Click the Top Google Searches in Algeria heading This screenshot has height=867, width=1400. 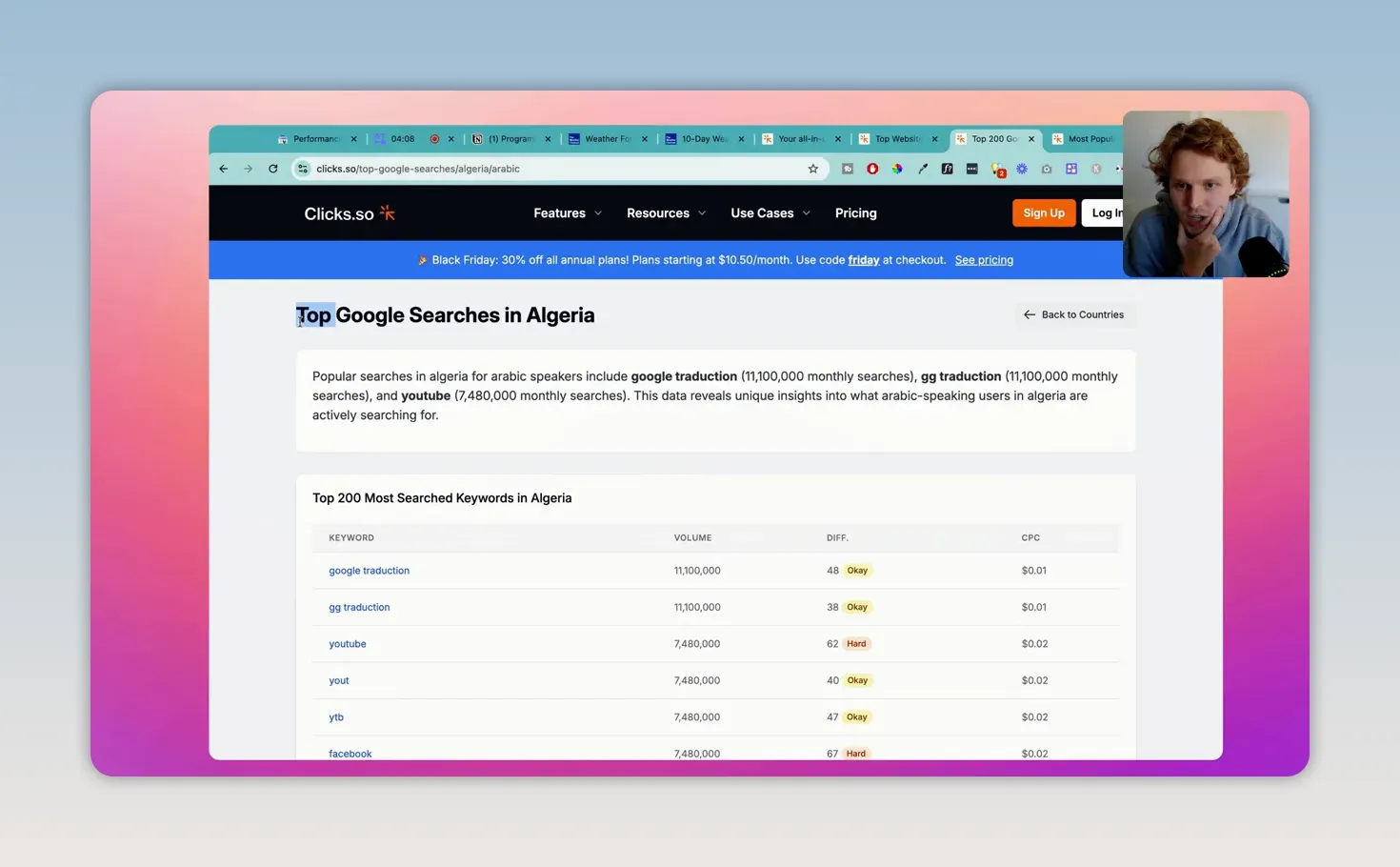point(445,315)
